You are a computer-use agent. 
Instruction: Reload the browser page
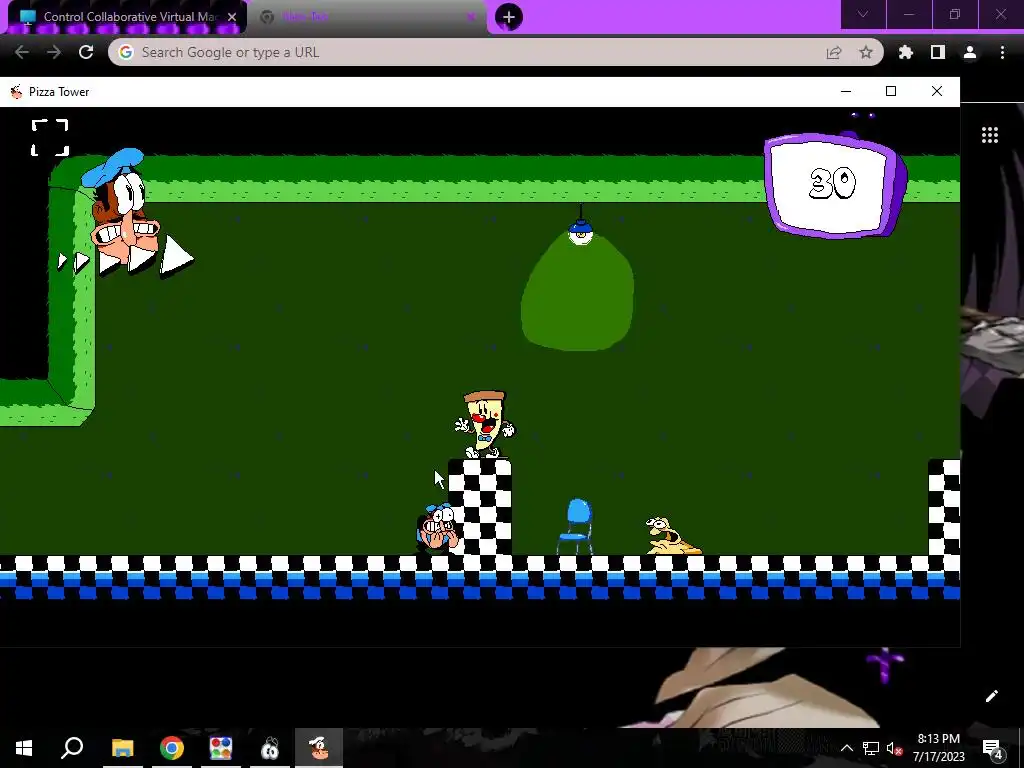tap(86, 52)
